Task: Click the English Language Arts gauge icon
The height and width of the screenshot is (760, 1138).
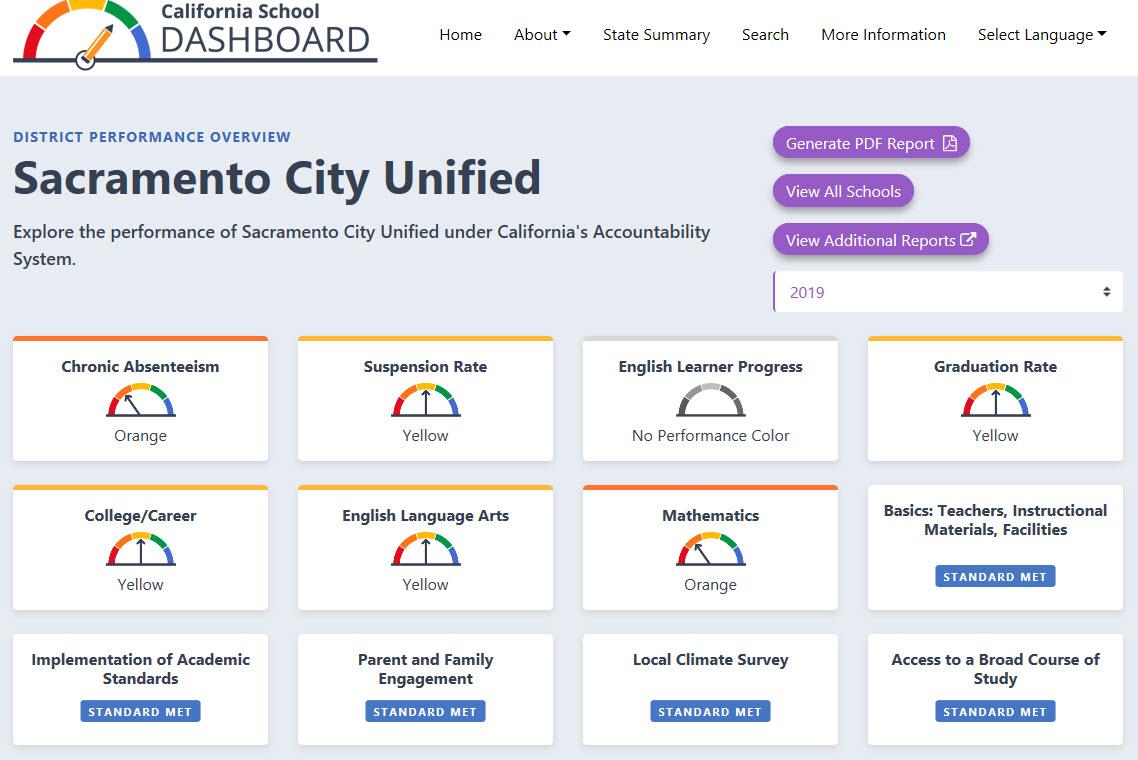Action: 426,549
